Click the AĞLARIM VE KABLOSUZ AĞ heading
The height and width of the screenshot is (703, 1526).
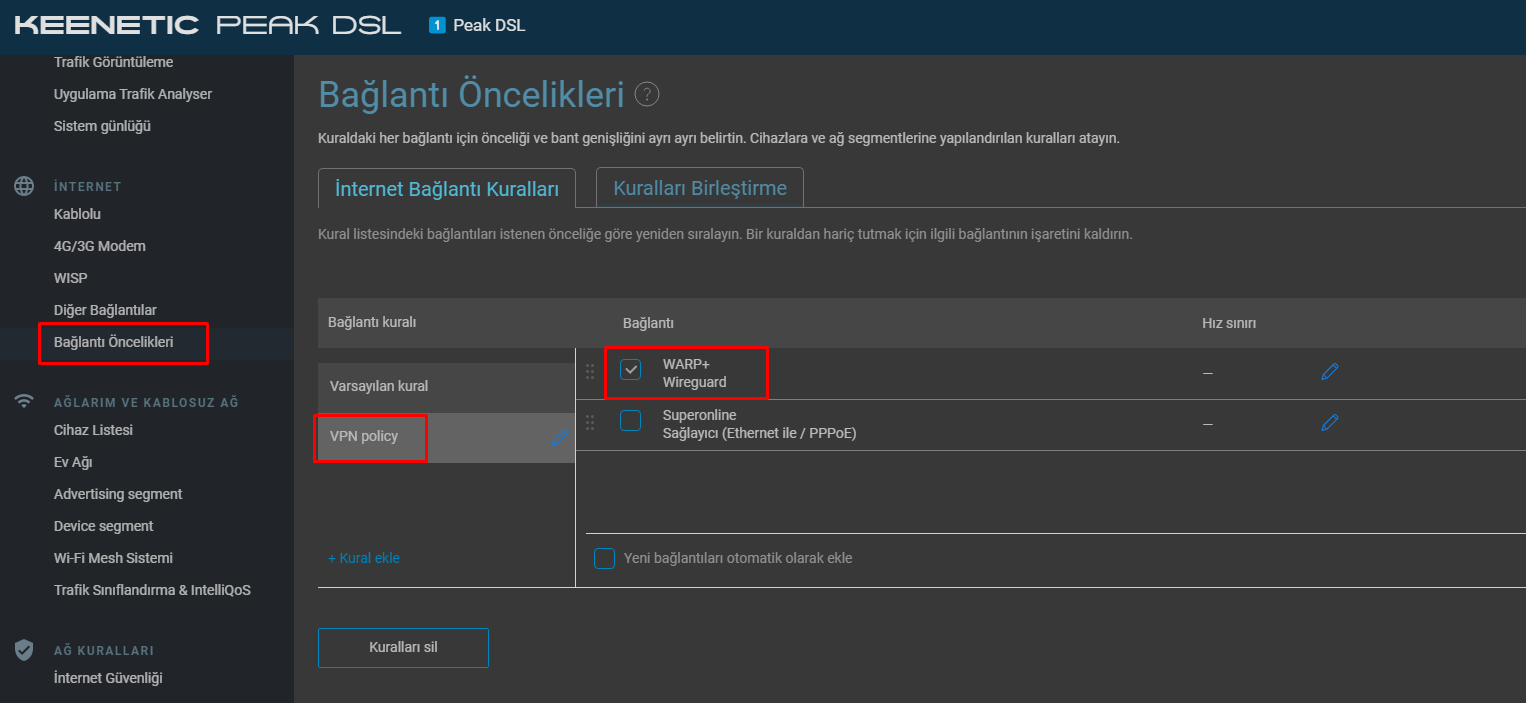click(146, 402)
